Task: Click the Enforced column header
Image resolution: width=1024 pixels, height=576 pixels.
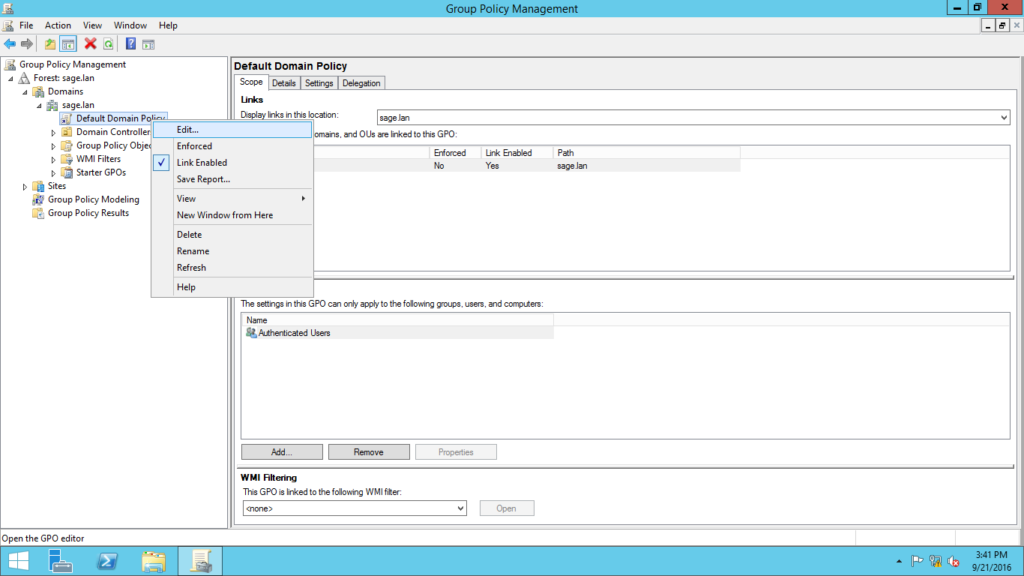Action: (x=456, y=153)
